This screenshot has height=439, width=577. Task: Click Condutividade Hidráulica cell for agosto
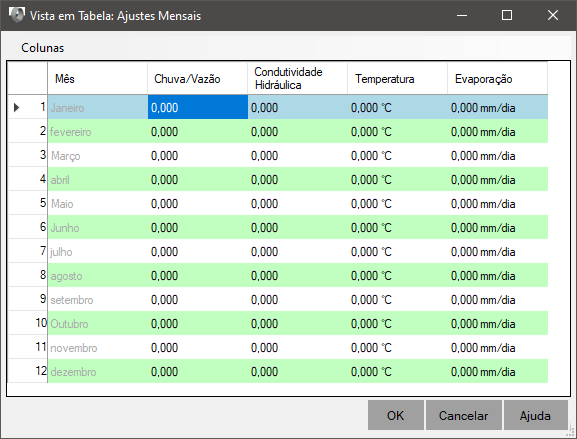[298, 275]
